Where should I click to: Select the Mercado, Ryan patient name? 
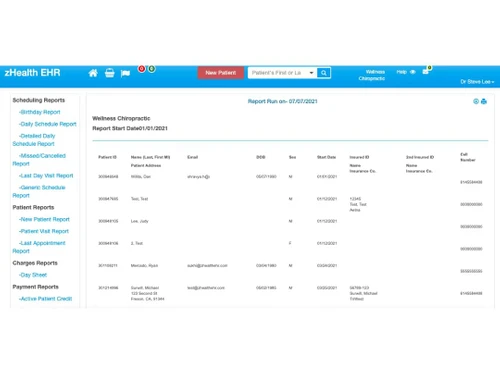click(144, 266)
